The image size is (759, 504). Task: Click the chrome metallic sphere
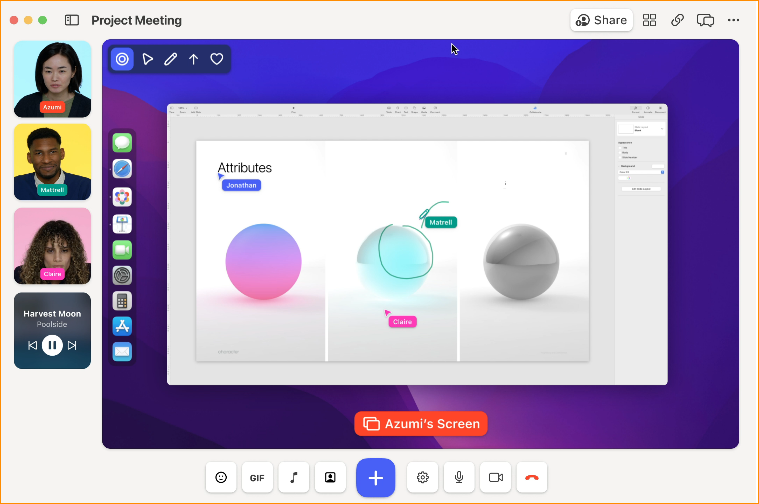pos(521,261)
